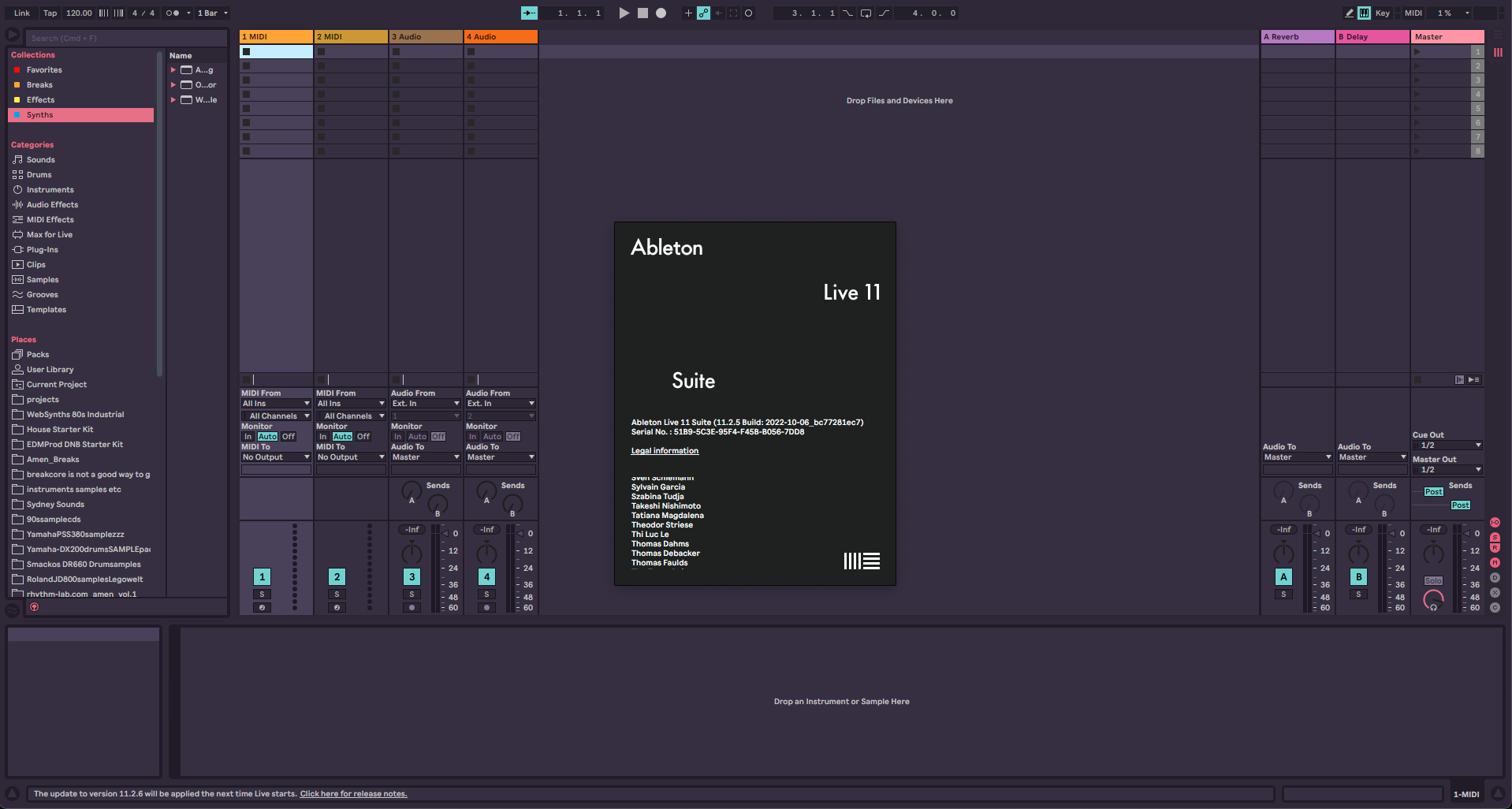Image resolution: width=1512 pixels, height=809 pixels.
Task: Click the Session Record circle button
Action: (x=749, y=13)
